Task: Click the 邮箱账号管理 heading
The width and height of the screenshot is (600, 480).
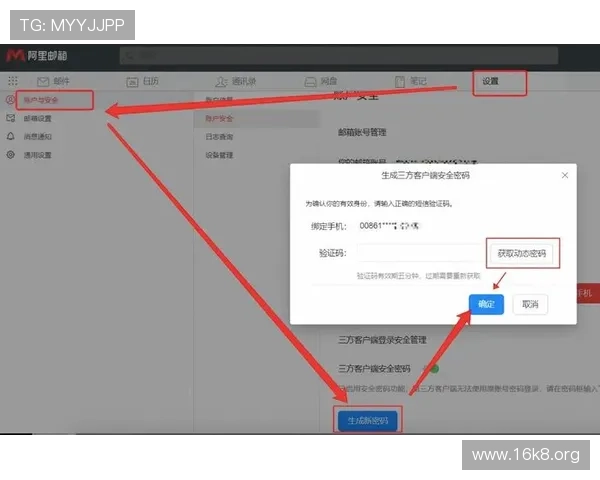Action: [x=362, y=132]
